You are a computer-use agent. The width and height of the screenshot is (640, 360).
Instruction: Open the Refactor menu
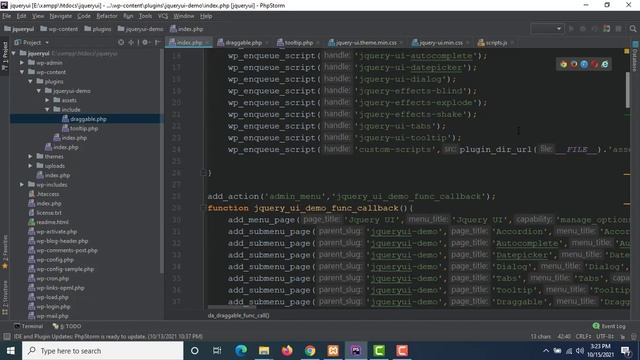click(x=107, y=16)
